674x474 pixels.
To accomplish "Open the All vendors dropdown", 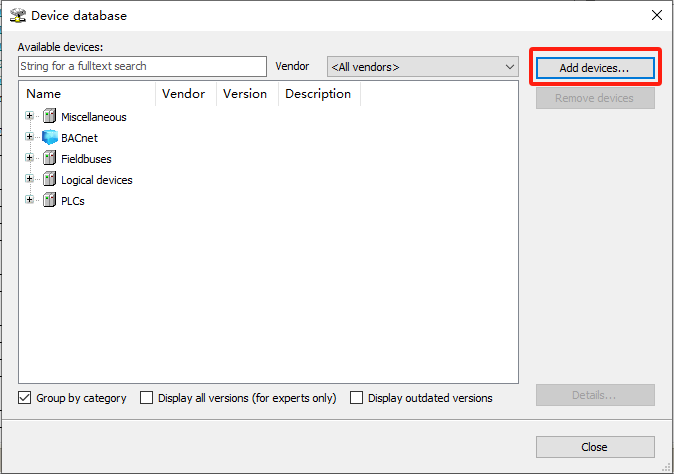I will 423,67.
